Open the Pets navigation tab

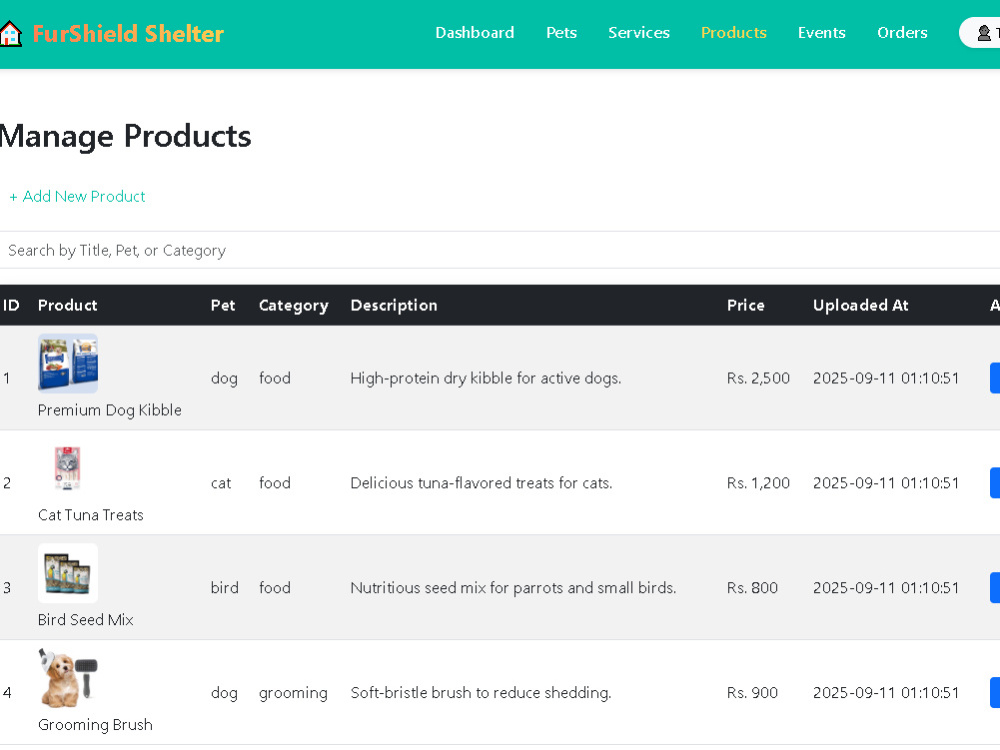561,33
